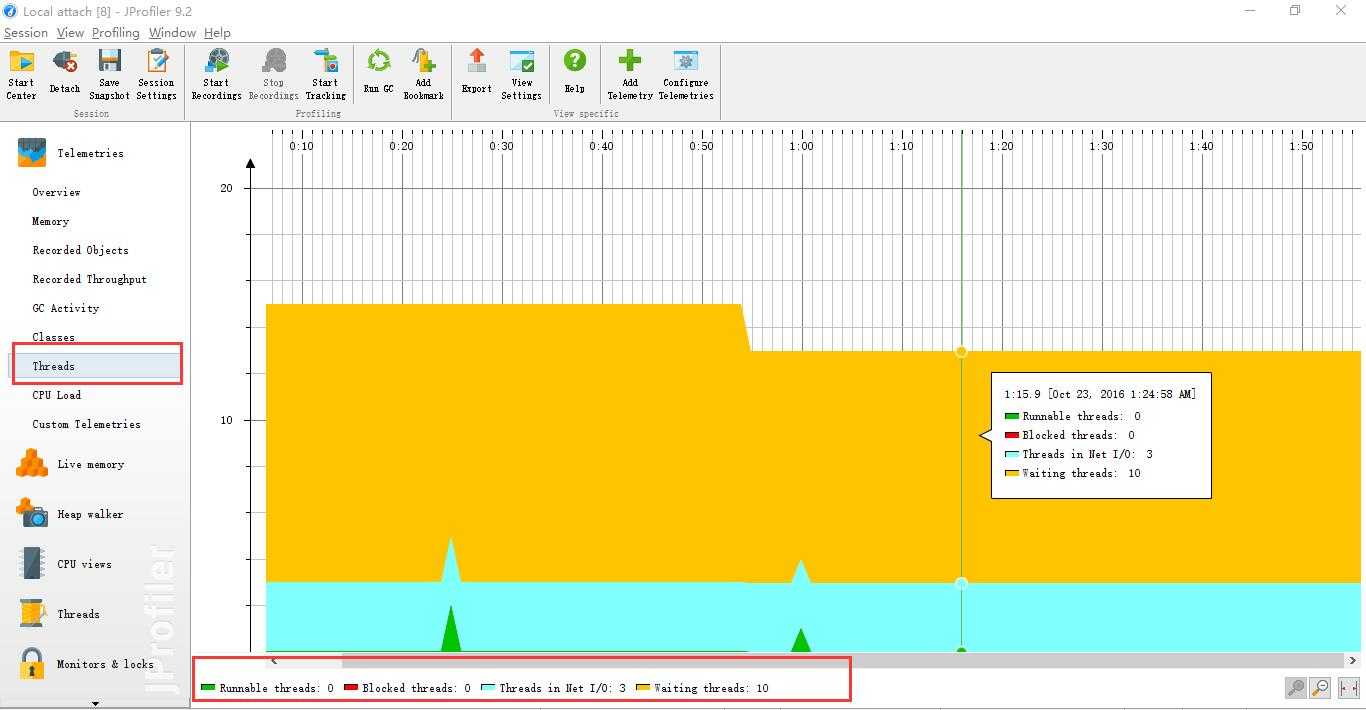Open the View menu
1366x710 pixels.
click(x=70, y=33)
